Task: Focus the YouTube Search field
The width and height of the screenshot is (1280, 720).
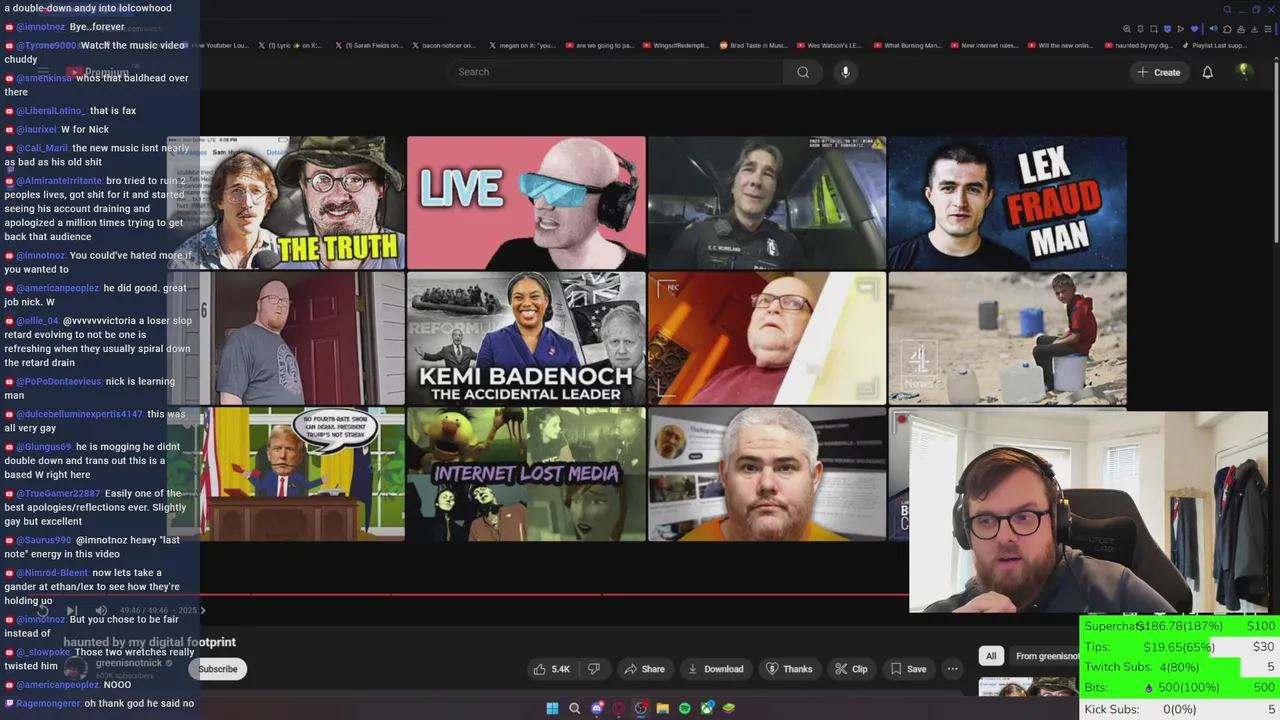Action: [615, 72]
